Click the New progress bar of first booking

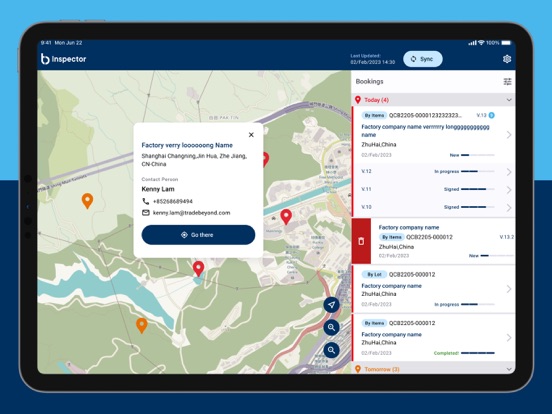point(478,155)
